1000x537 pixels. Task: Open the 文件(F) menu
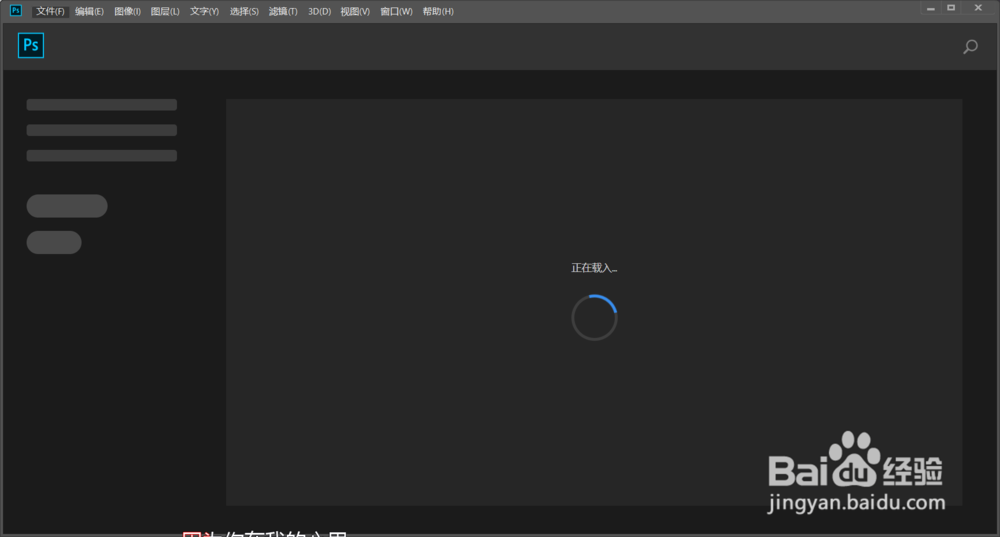pos(50,11)
